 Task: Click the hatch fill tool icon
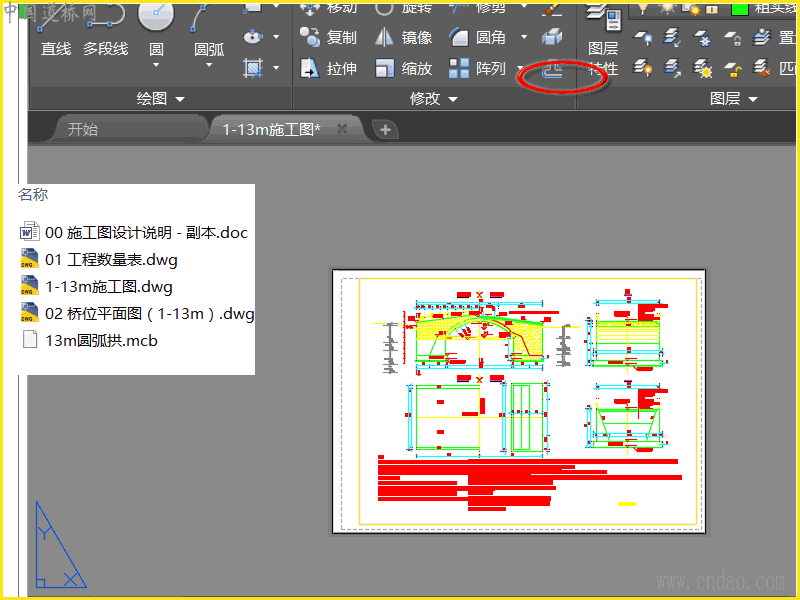253,68
